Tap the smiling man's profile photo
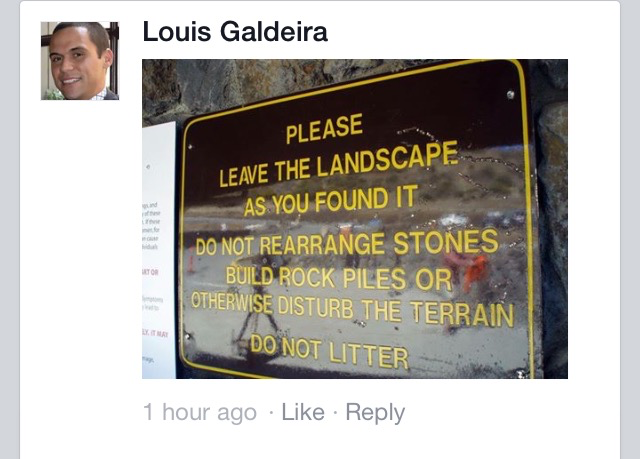640x459 pixels. pyautogui.click(x=80, y=61)
